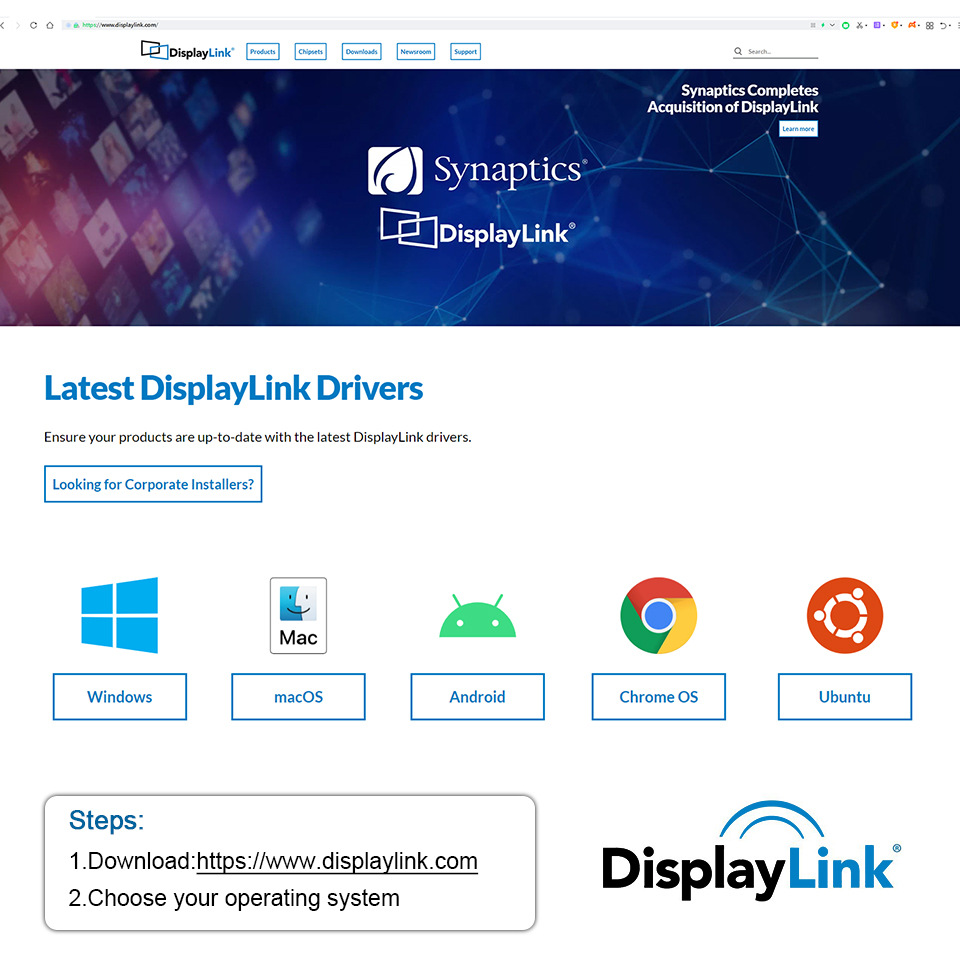Click the Chrome logo icon

pos(658,615)
